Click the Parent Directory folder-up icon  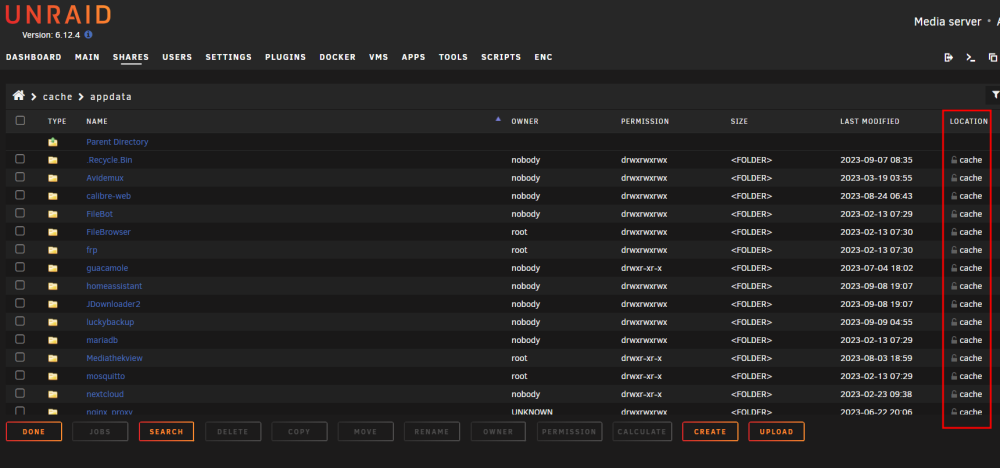[52, 142]
